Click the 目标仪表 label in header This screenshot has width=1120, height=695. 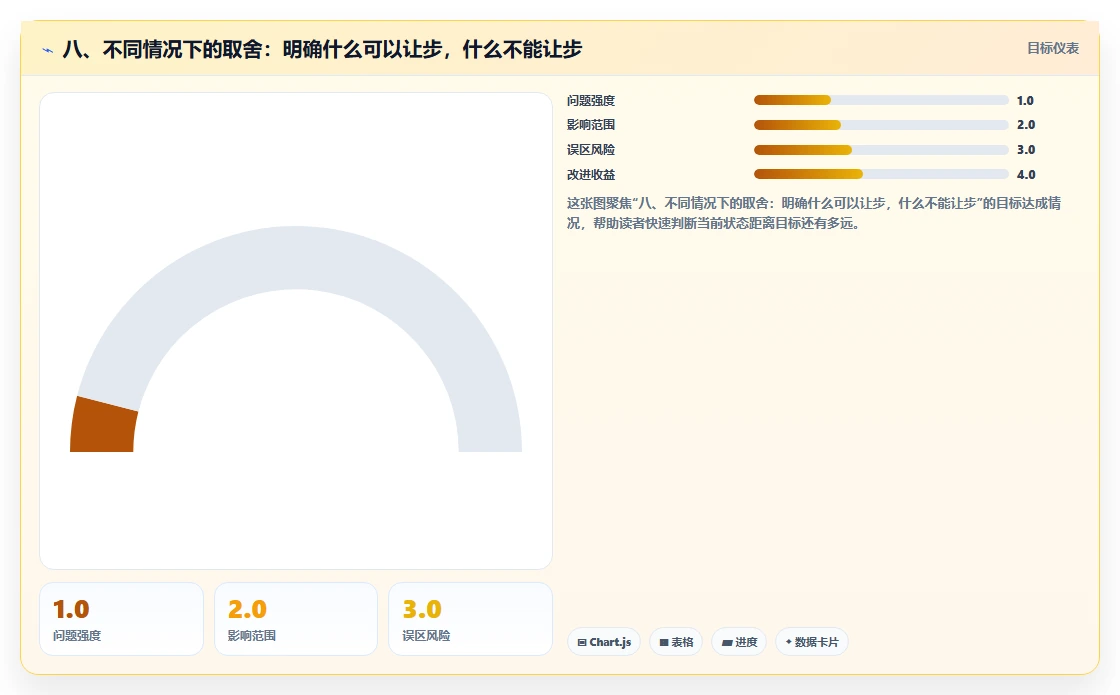(x=1053, y=48)
